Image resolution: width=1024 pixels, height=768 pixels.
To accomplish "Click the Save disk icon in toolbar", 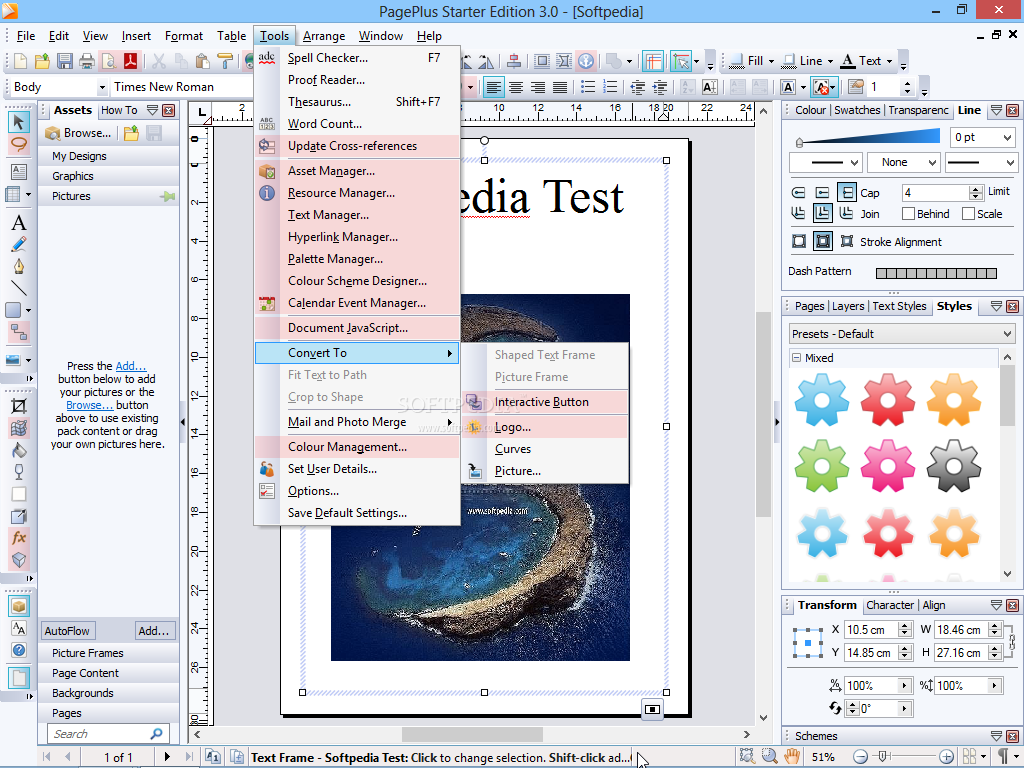I will (65, 61).
